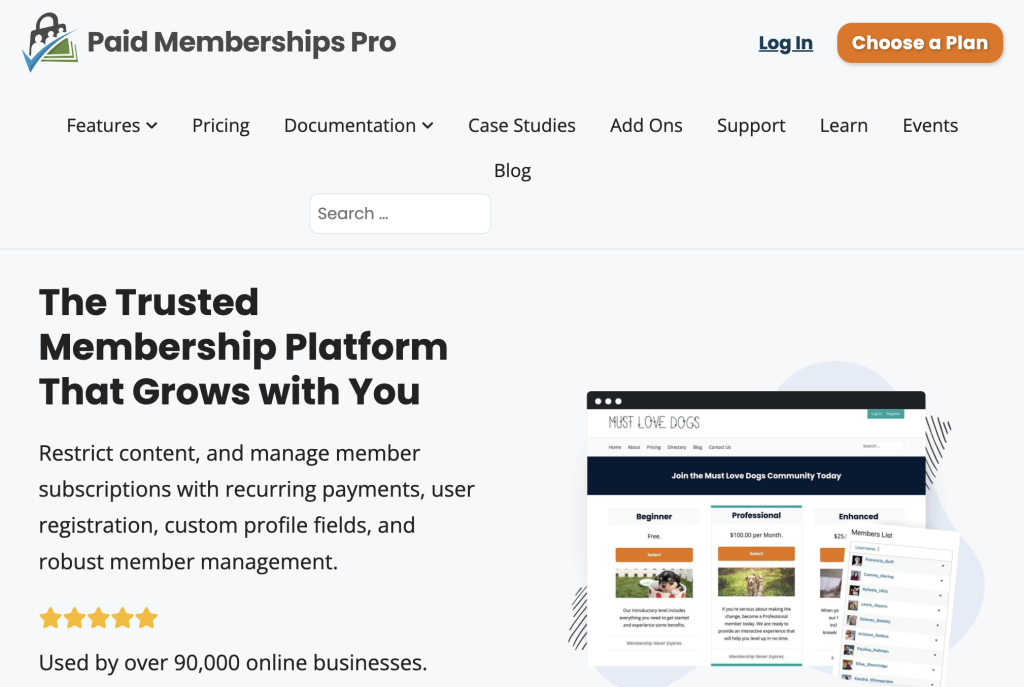The height and width of the screenshot is (687, 1024).
Task: Open the Blog from the navigation
Action: pos(512,170)
